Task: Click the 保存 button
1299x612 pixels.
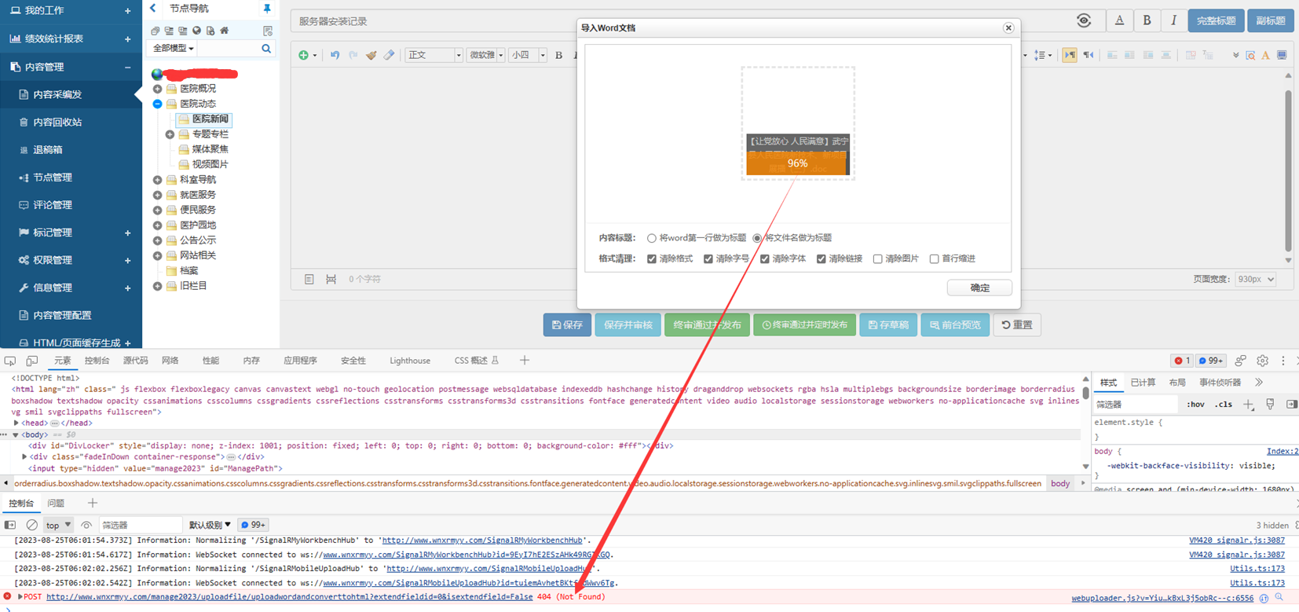Action: (x=567, y=325)
